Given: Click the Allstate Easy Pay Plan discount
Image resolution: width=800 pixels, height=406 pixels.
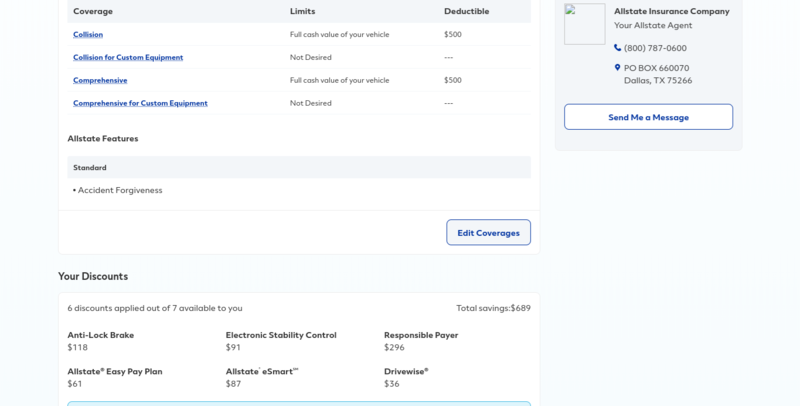Looking at the screenshot, I should click(114, 371).
